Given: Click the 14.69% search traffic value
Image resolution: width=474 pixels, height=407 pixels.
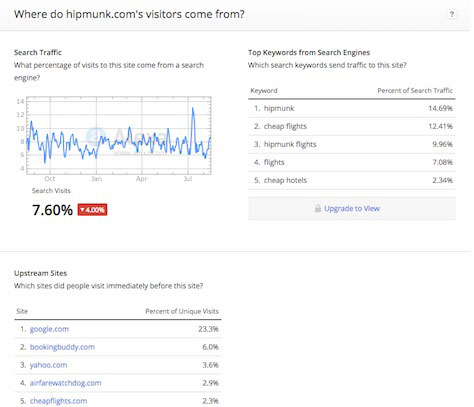Looking at the screenshot, I should [440, 108].
